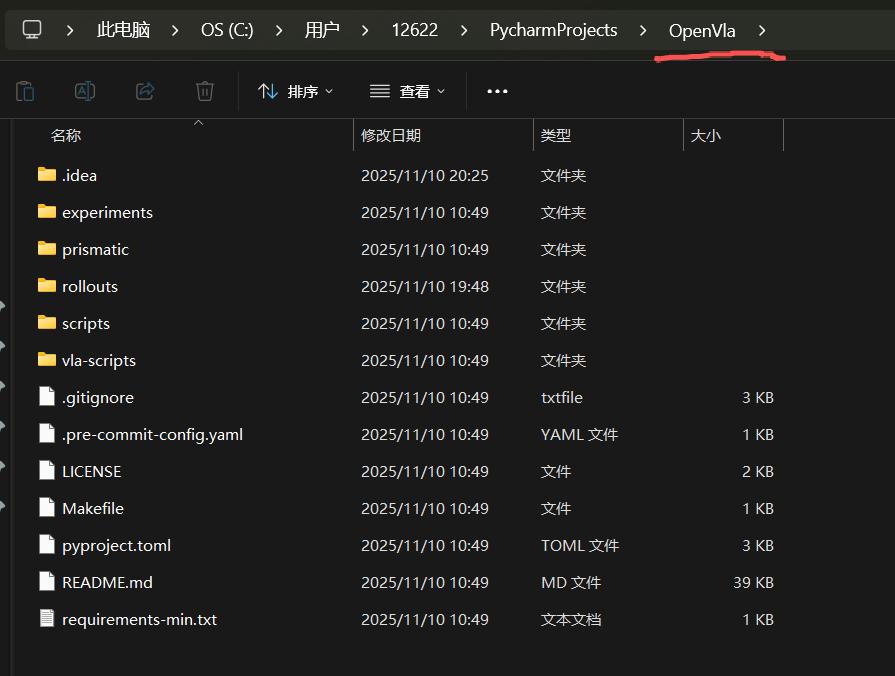Select the pyproject.toml file icon

[x=47, y=544]
